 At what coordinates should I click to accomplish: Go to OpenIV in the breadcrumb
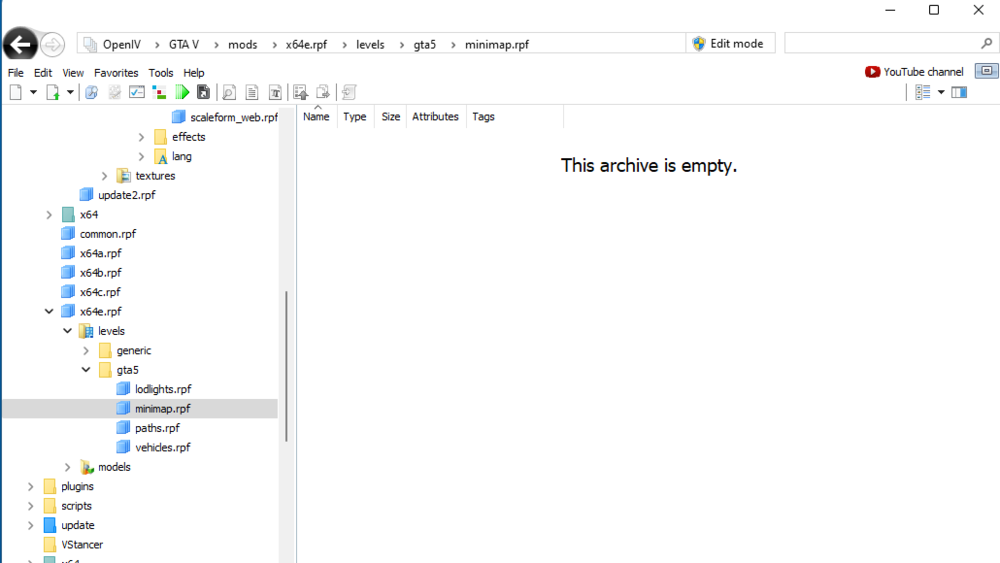point(122,45)
